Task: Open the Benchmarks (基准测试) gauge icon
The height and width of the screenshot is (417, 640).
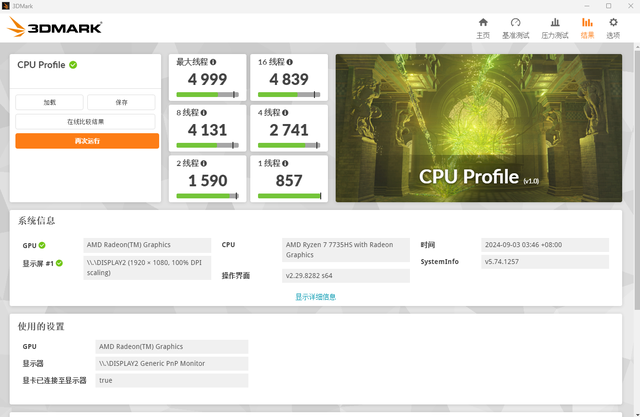Action: click(516, 22)
